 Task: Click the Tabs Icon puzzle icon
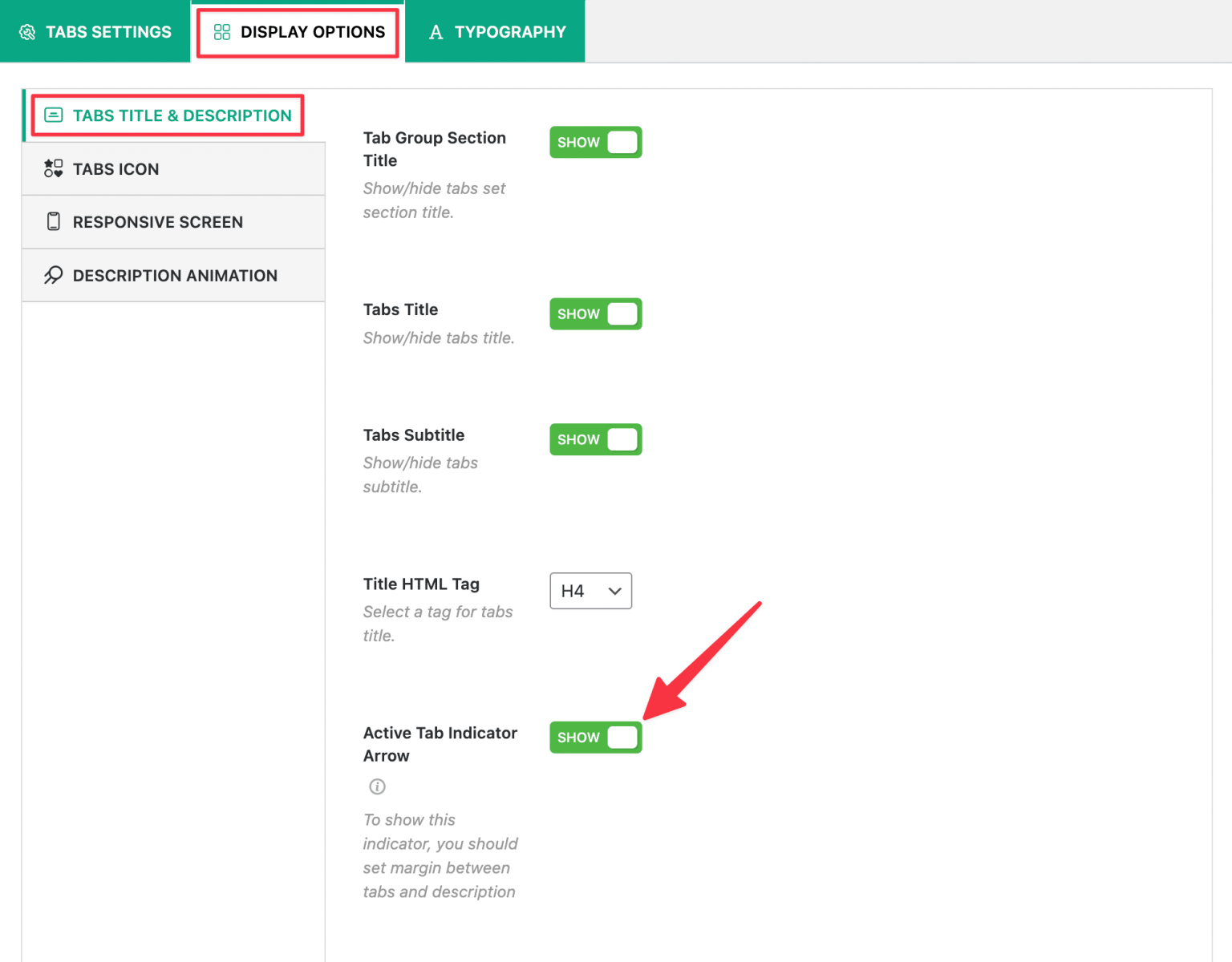[53, 168]
